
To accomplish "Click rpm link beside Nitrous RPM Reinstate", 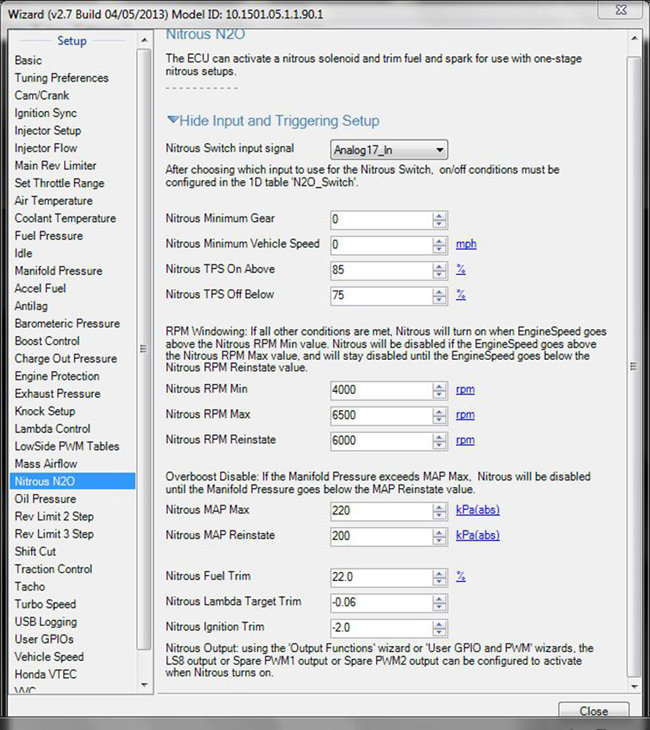I will click(x=465, y=440).
